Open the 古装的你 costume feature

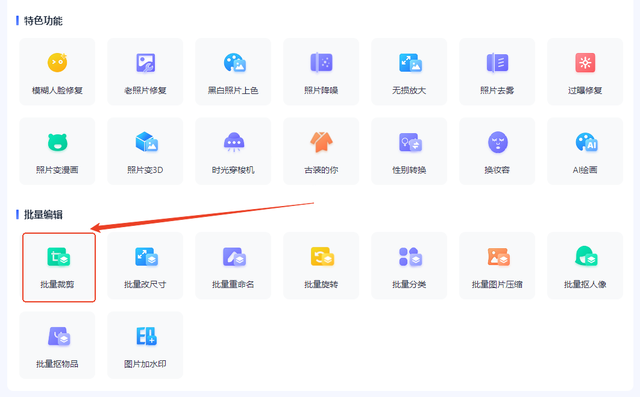coord(321,151)
